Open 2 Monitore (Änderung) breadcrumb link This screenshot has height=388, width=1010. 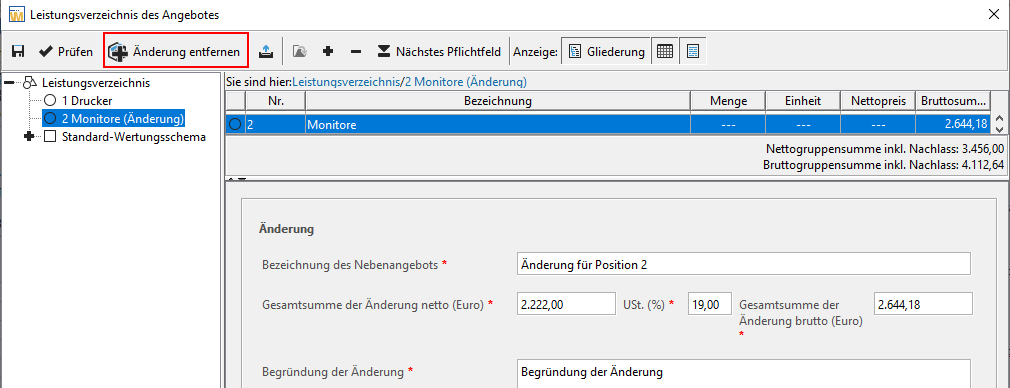(466, 82)
